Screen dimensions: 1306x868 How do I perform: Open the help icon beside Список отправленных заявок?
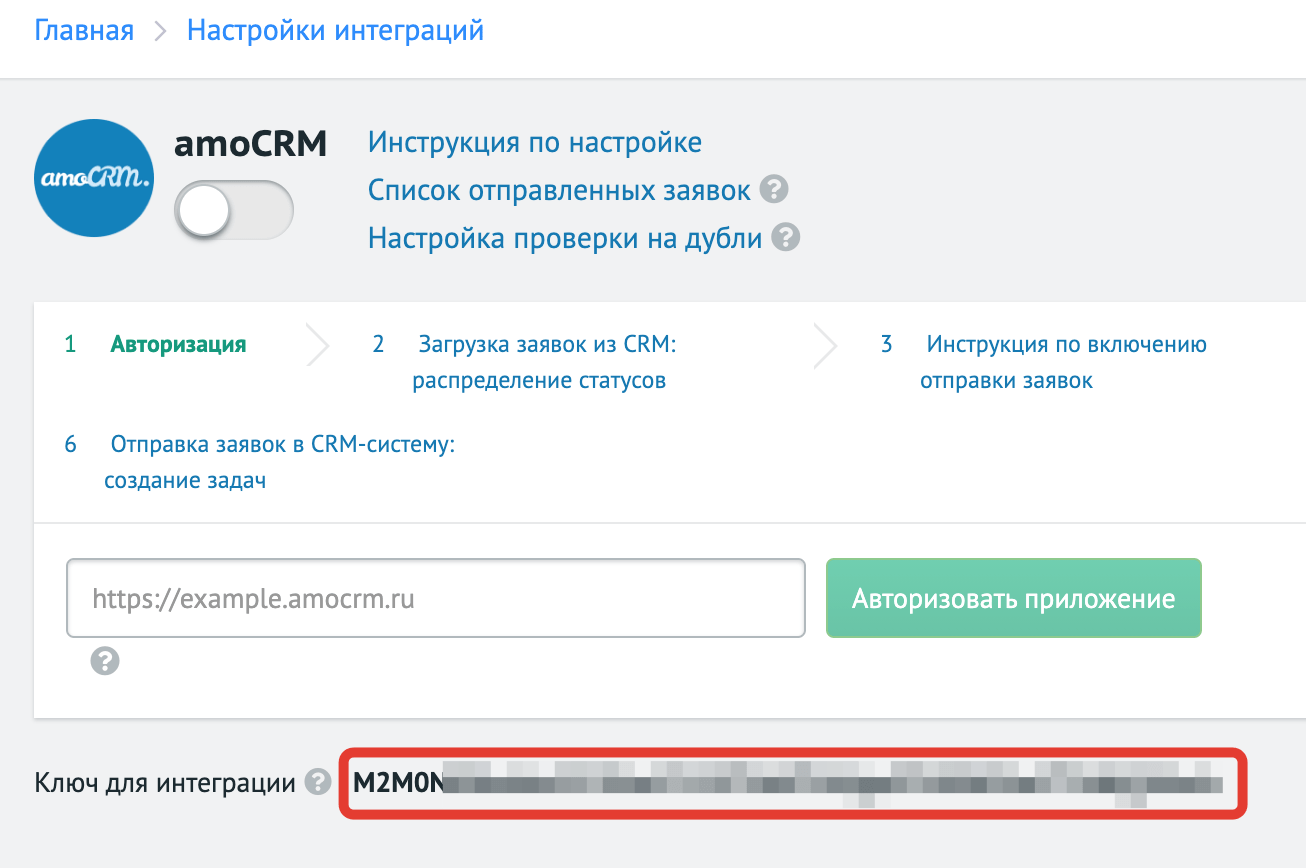tap(773, 189)
